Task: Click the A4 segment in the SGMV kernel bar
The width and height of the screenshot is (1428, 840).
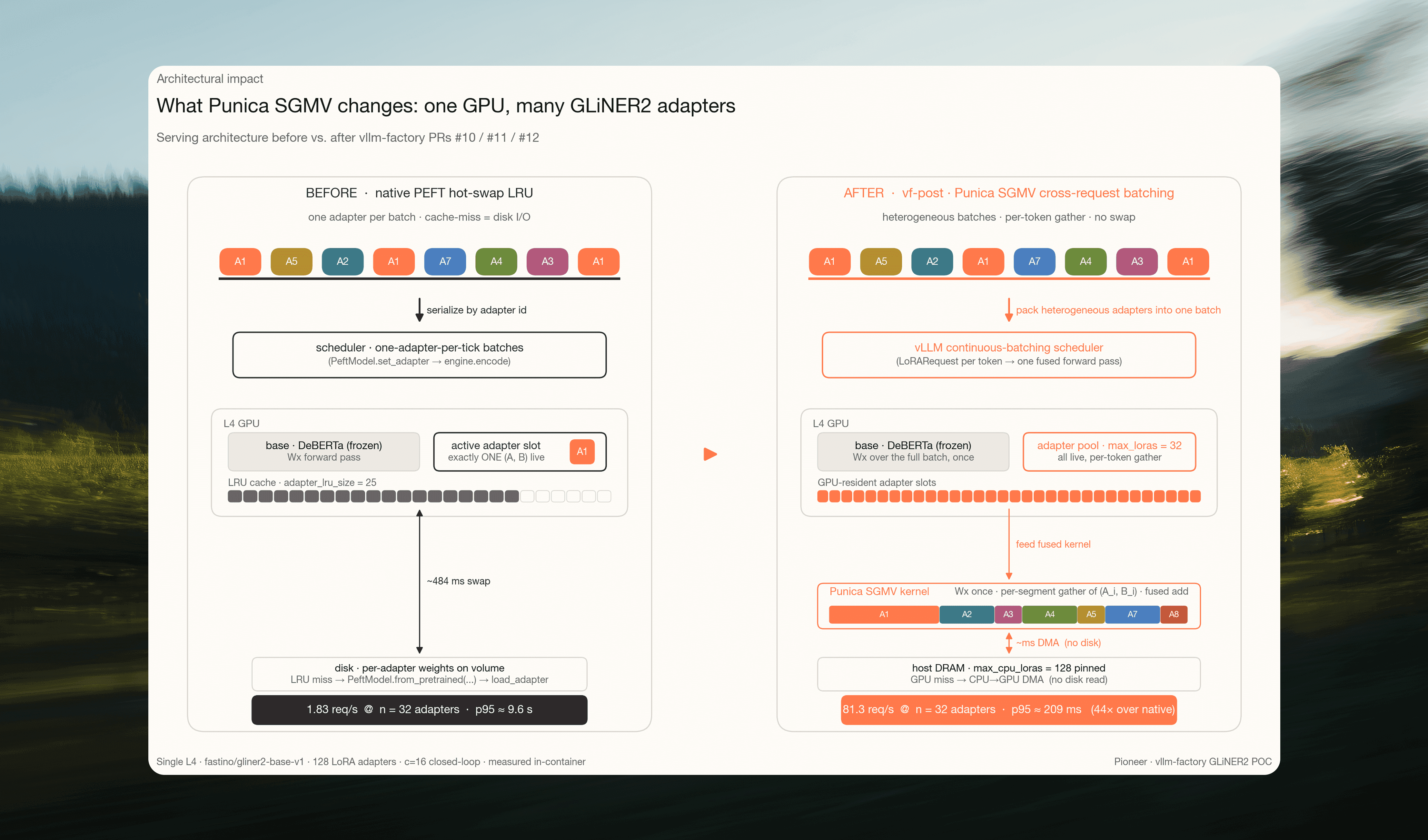Action: tap(1049, 614)
